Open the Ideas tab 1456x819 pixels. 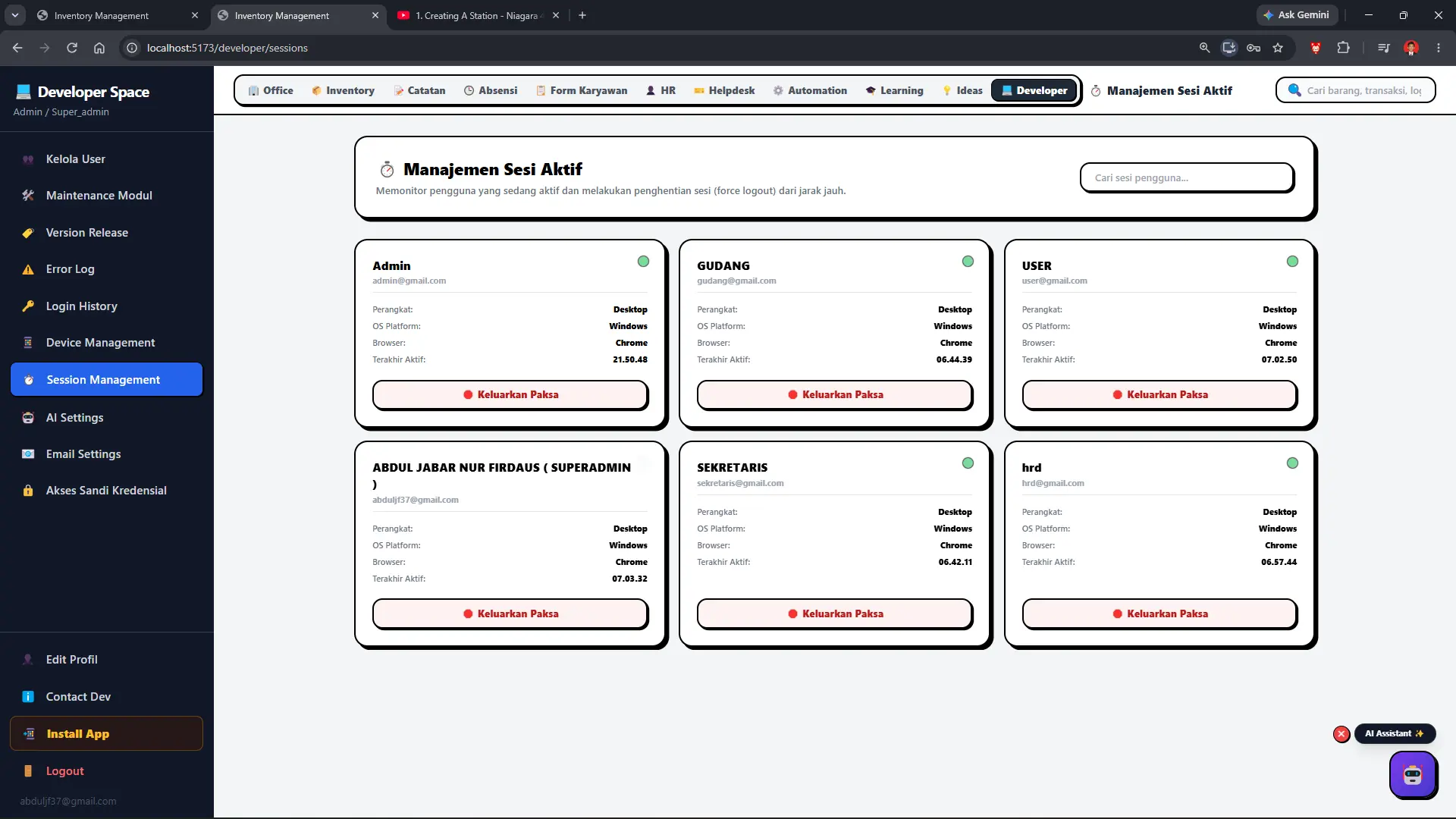(962, 90)
